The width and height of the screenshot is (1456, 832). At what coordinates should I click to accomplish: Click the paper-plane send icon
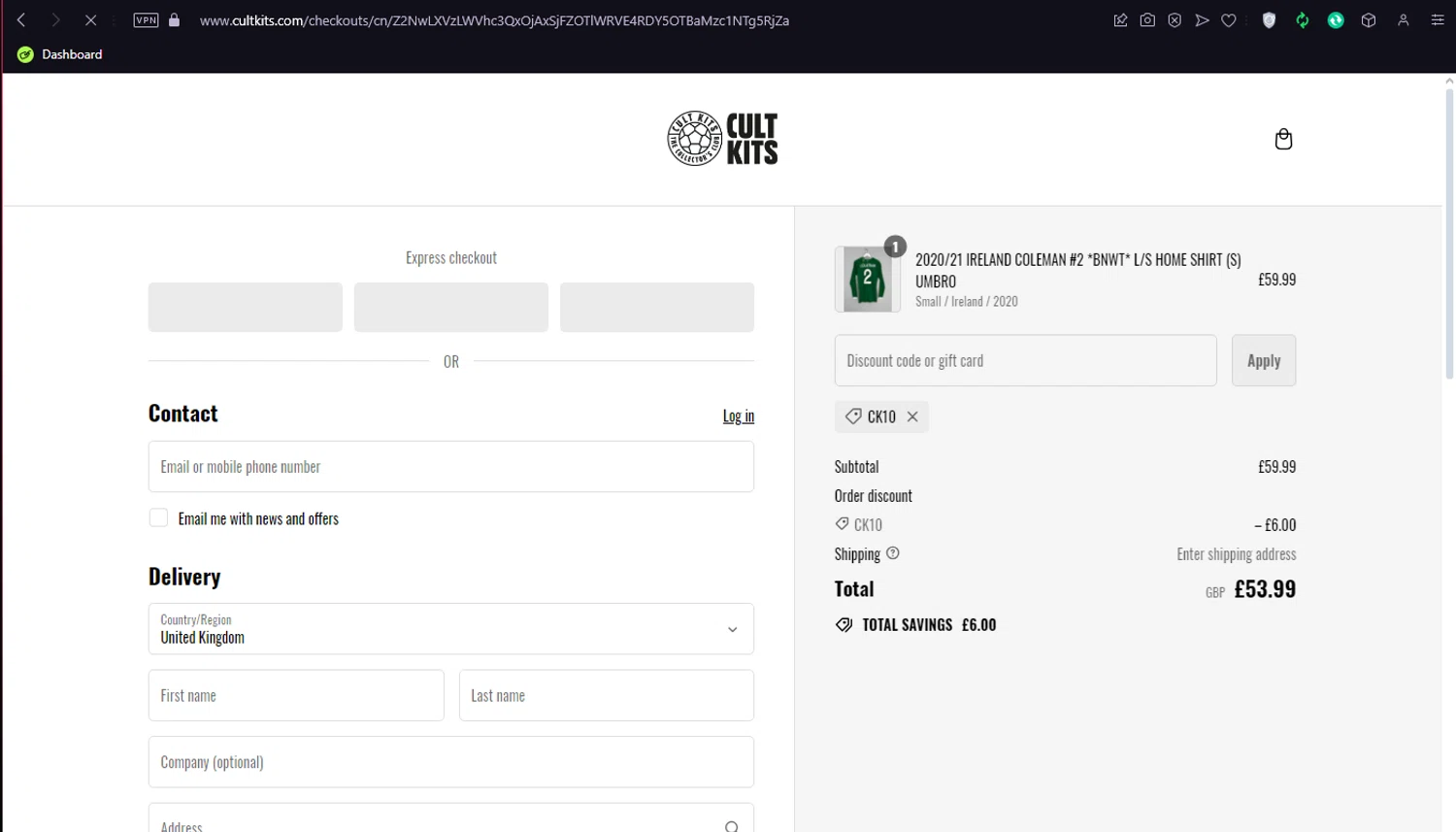(x=1202, y=19)
